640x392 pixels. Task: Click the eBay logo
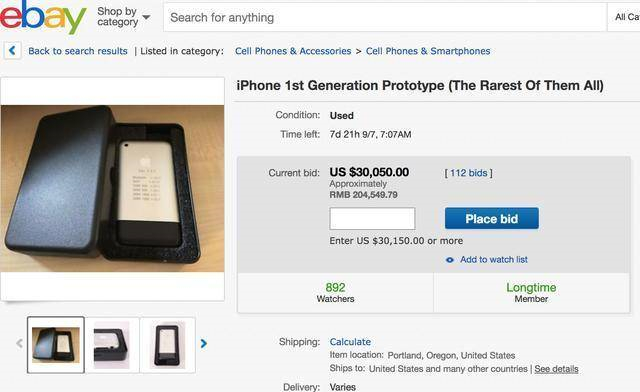pyautogui.click(x=43, y=16)
